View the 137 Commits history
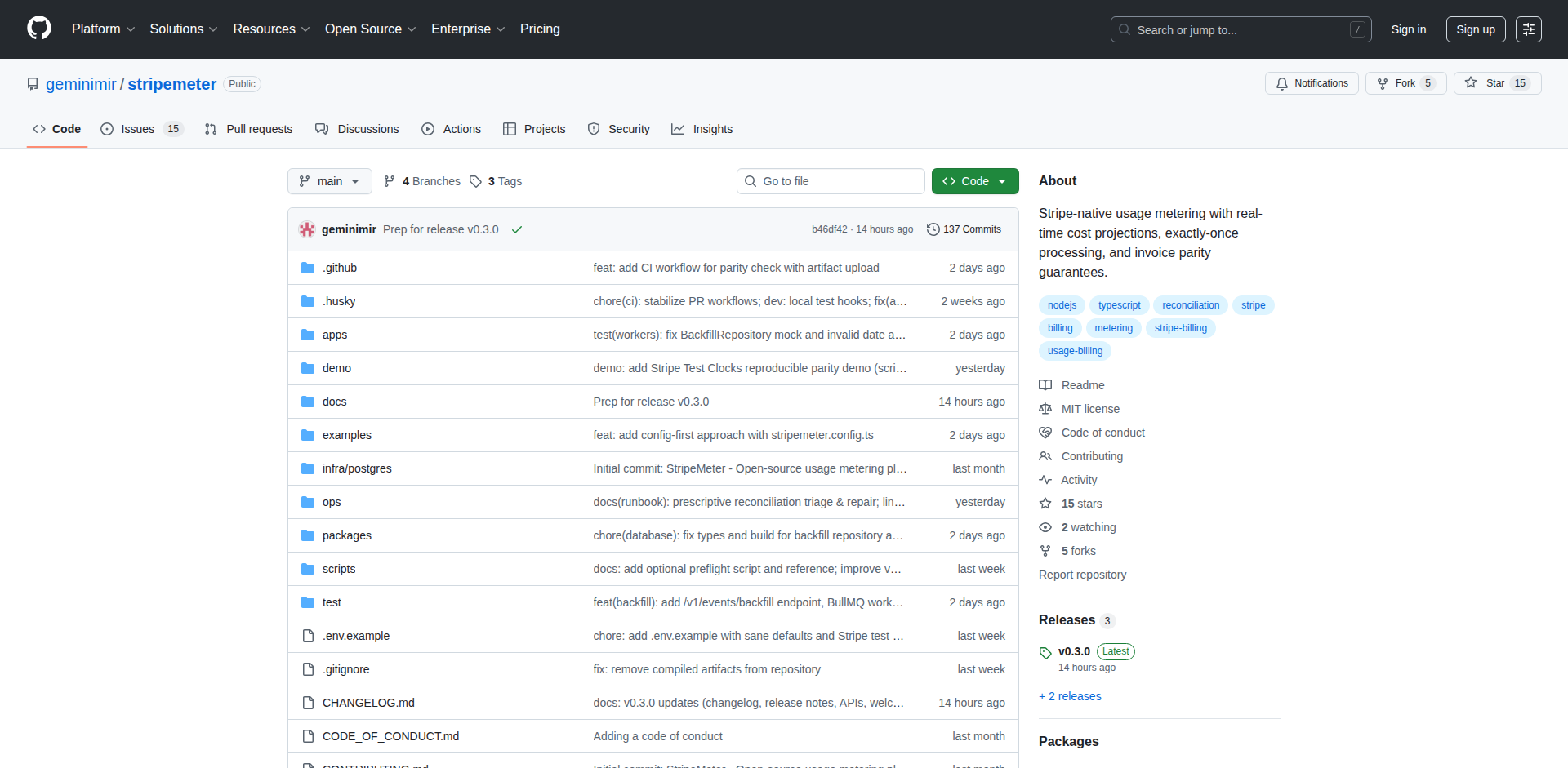 point(964,229)
